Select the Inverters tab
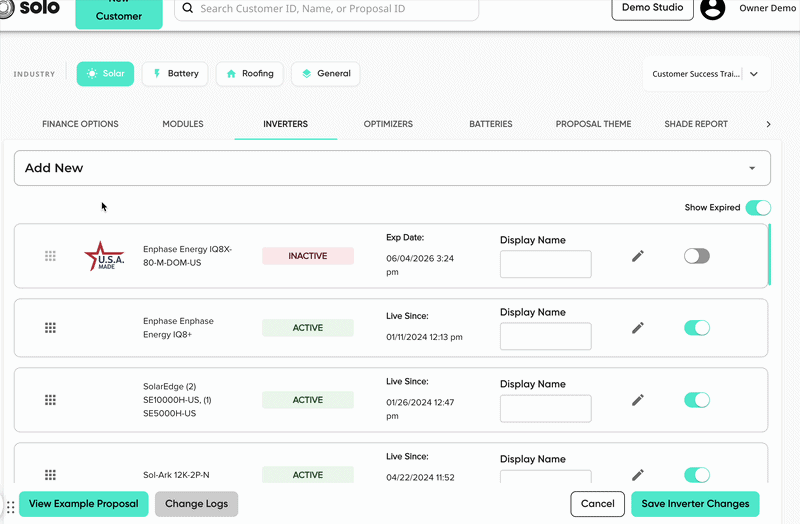The image size is (800, 524). [286, 124]
